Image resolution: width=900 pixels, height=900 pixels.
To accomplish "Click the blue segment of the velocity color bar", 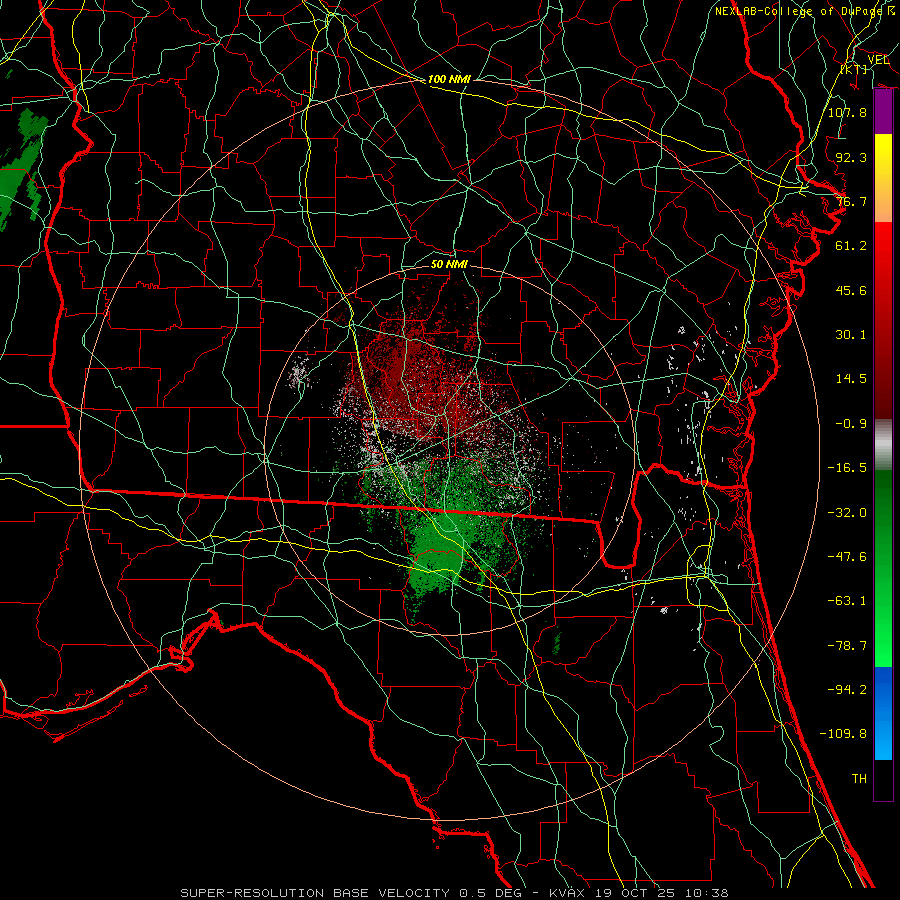I will tap(883, 713).
